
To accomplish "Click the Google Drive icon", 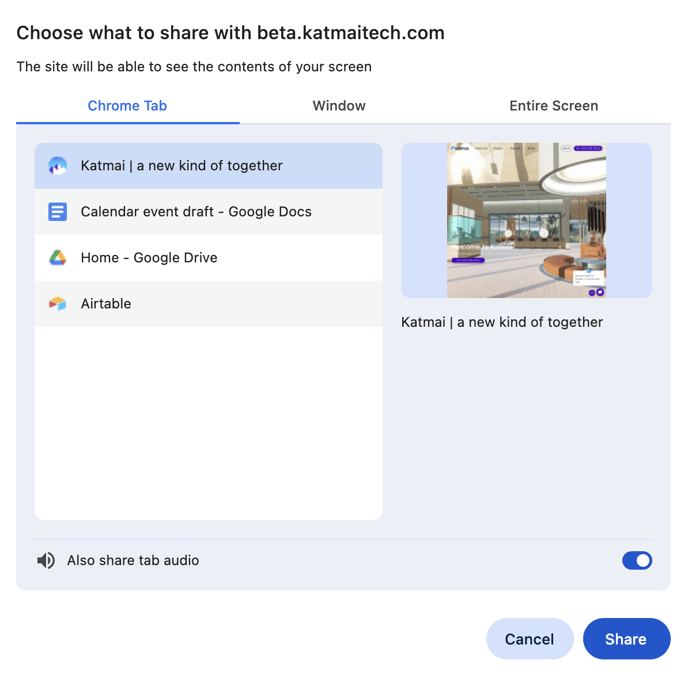I will point(58,258).
